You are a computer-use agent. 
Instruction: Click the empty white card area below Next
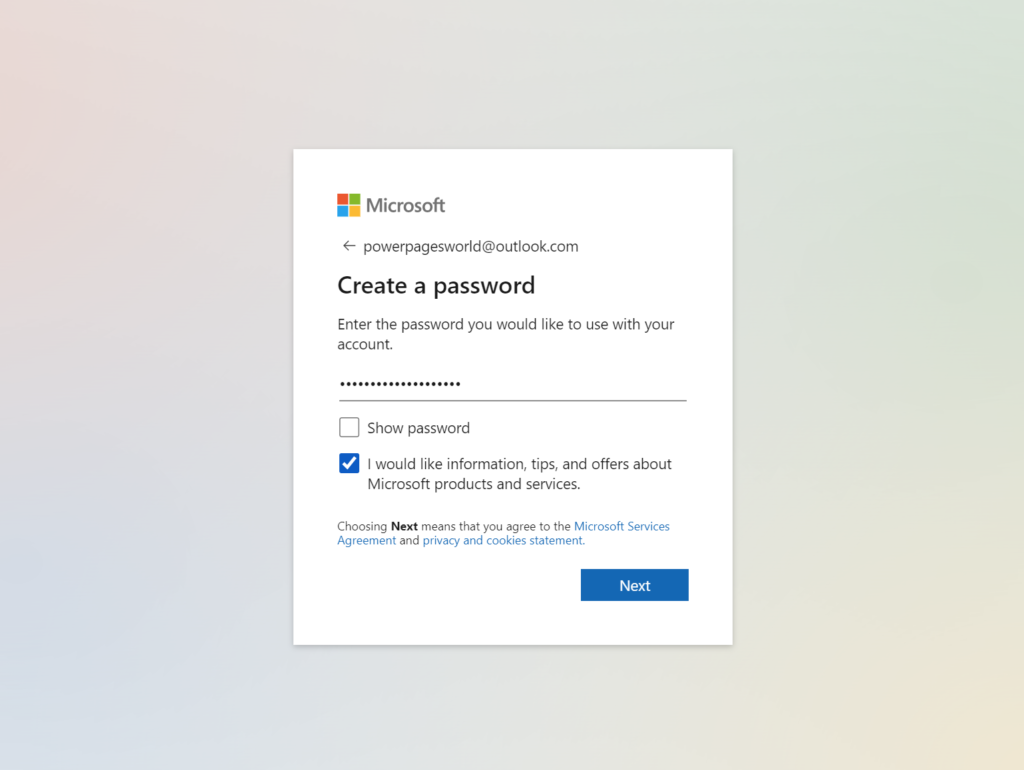click(x=513, y=622)
